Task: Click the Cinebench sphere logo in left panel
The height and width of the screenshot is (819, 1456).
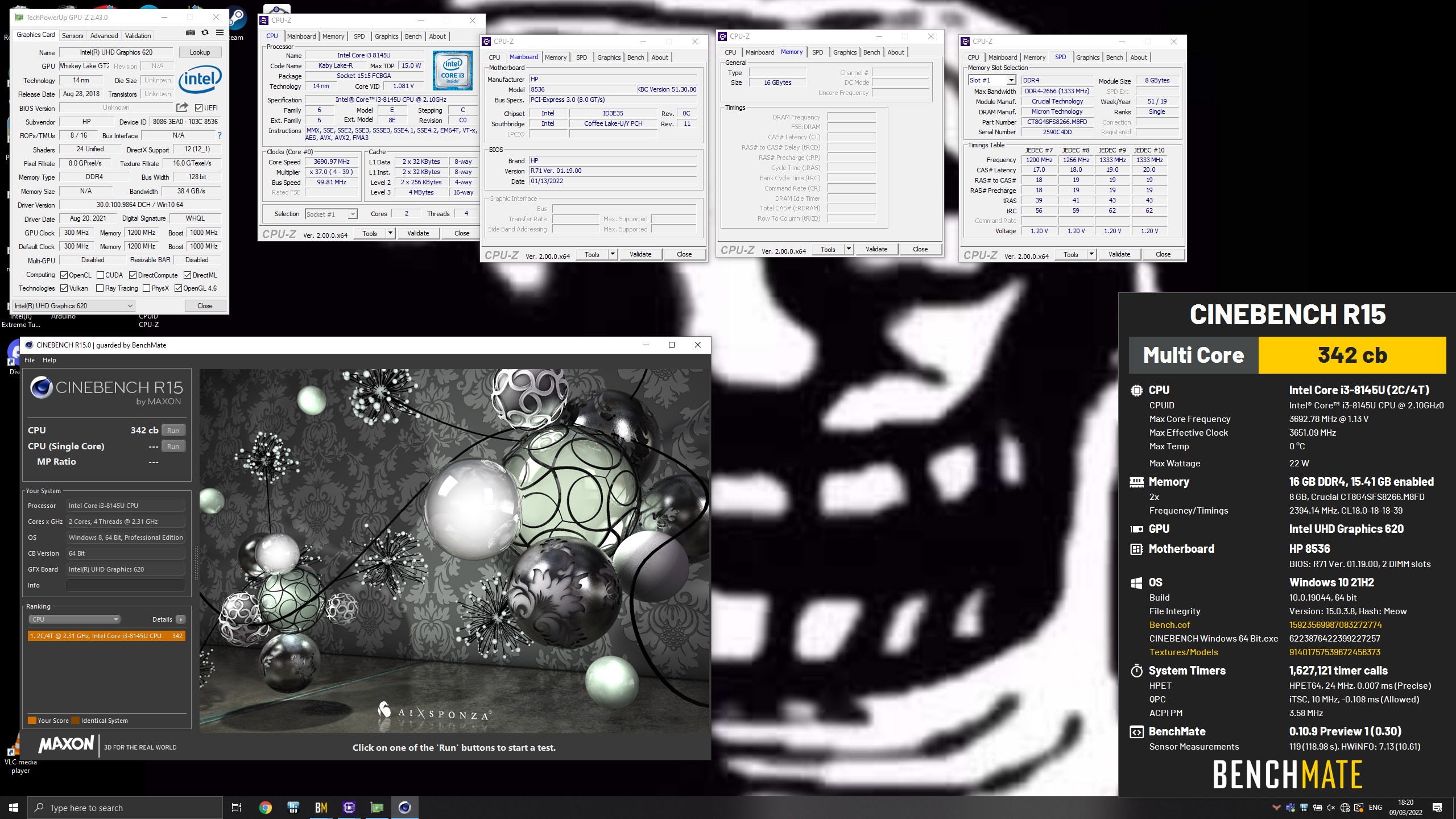Action: (42, 387)
